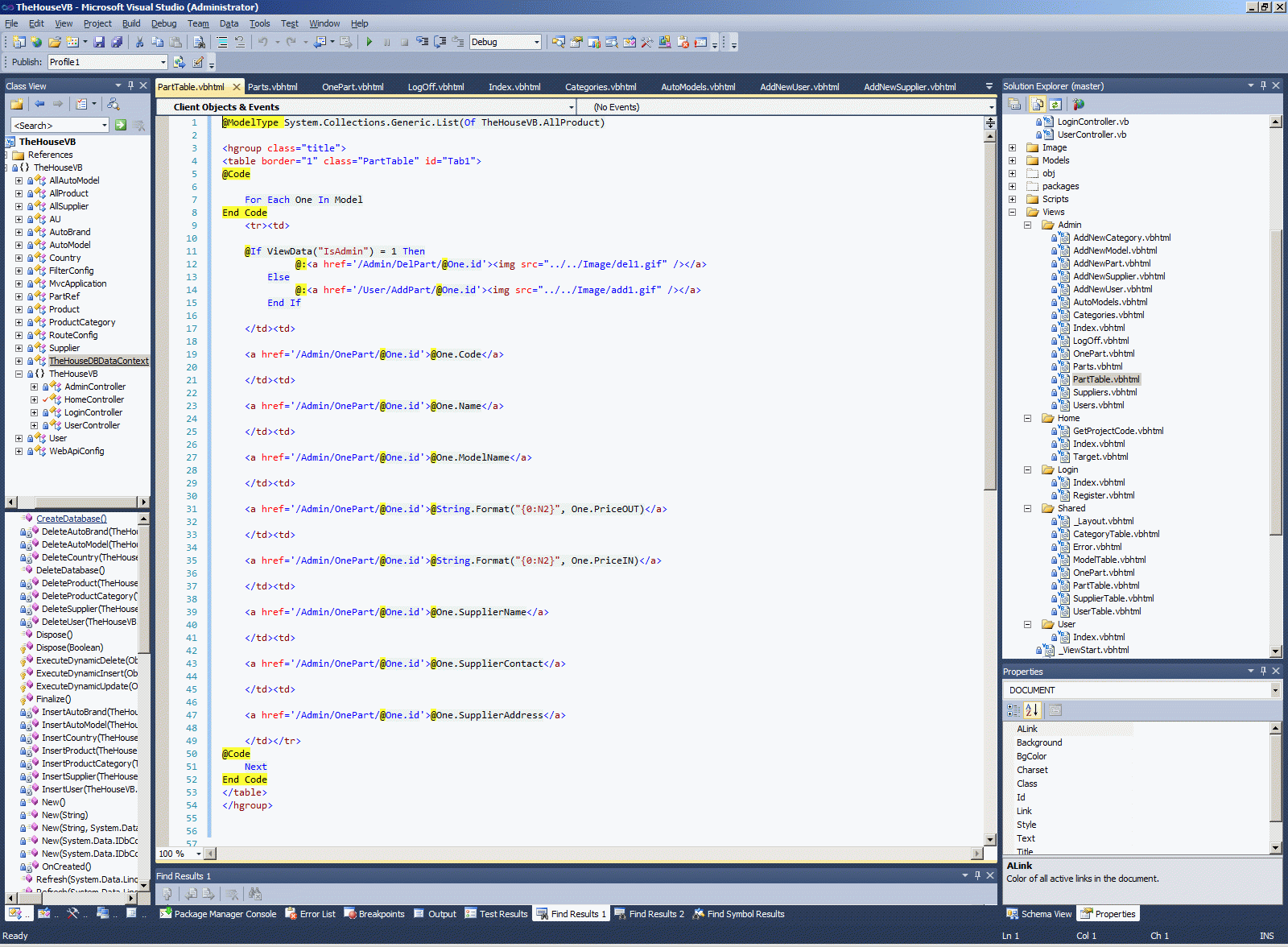Click Refresh in Solution Explorer toolbar

(1055, 104)
